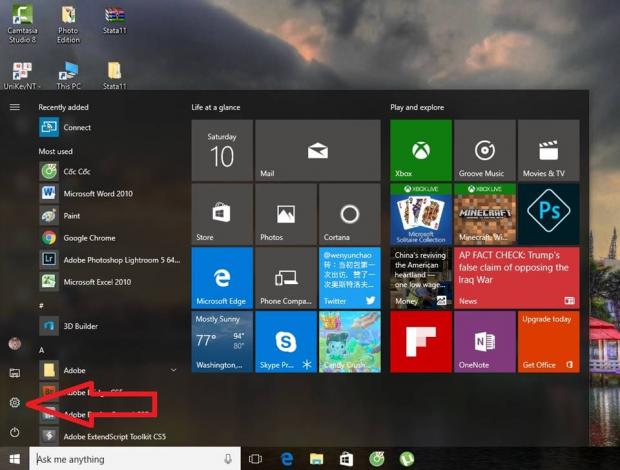Image resolution: width=620 pixels, height=470 pixels.
Task: Launch Paint from the Most used list
Action: click(71, 215)
